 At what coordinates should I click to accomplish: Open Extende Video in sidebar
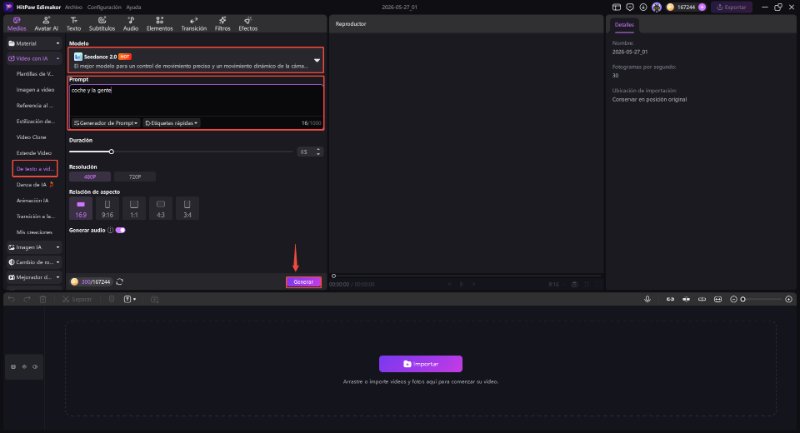34,153
